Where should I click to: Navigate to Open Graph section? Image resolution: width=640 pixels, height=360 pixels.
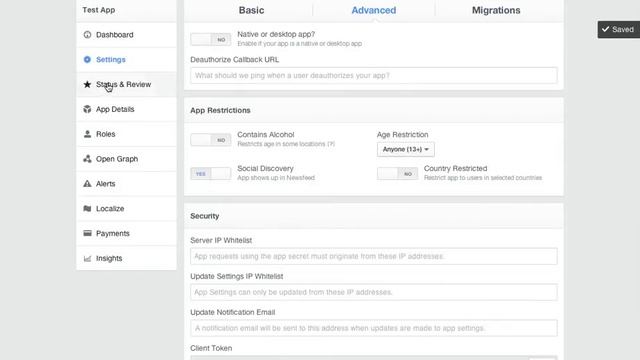point(127,159)
